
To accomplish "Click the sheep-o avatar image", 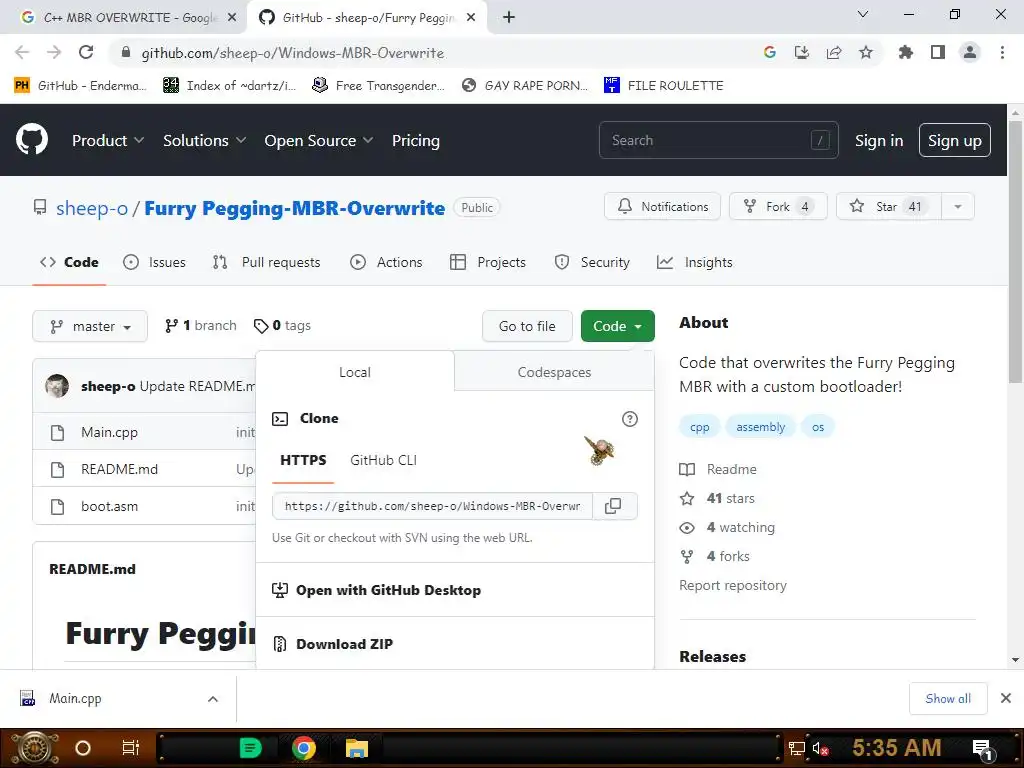I will [57, 387].
